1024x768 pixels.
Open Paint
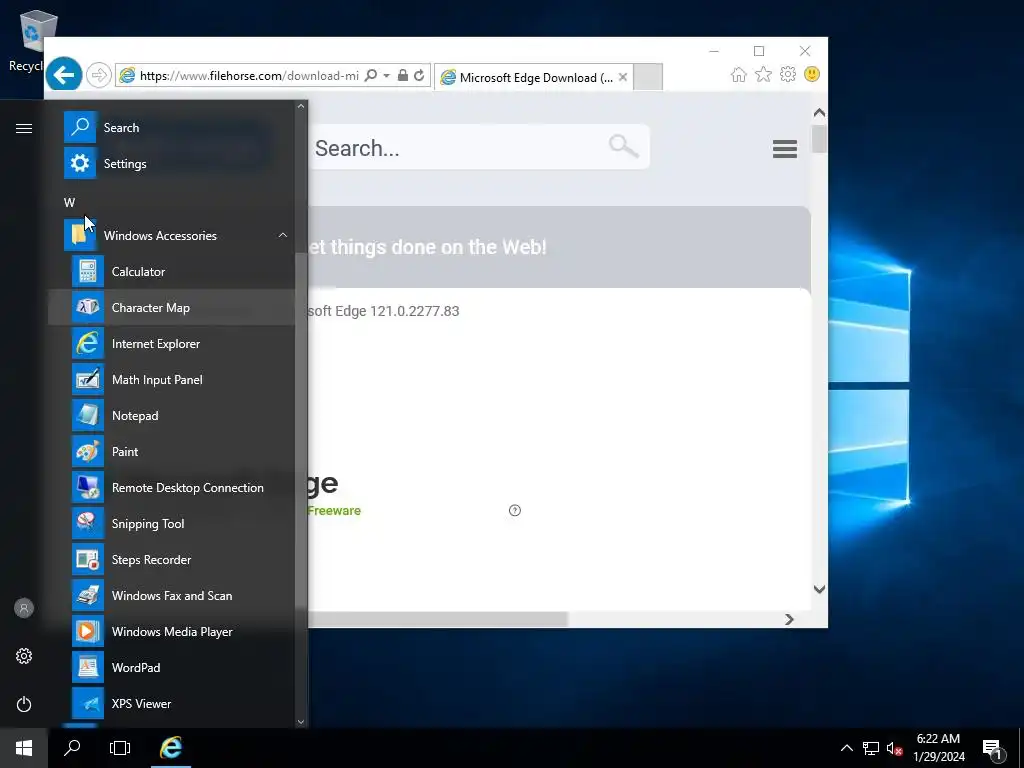point(171,451)
